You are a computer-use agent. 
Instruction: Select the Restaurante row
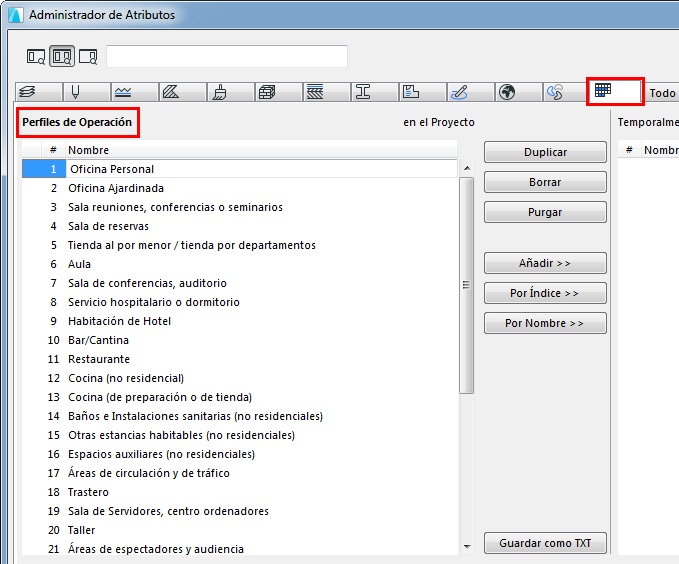pyautogui.click(x=240, y=359)
